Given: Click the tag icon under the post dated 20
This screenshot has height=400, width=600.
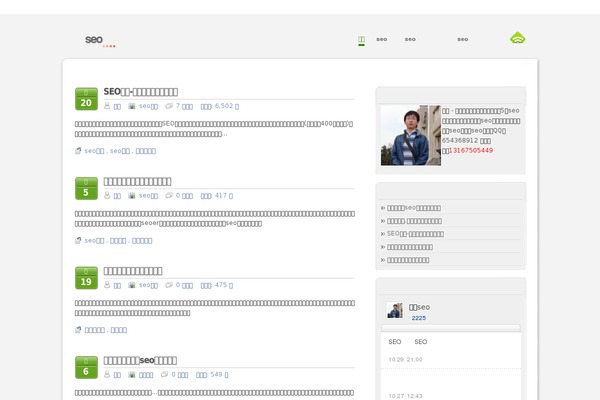Looking at the screenshot, I should click(78, 151).
